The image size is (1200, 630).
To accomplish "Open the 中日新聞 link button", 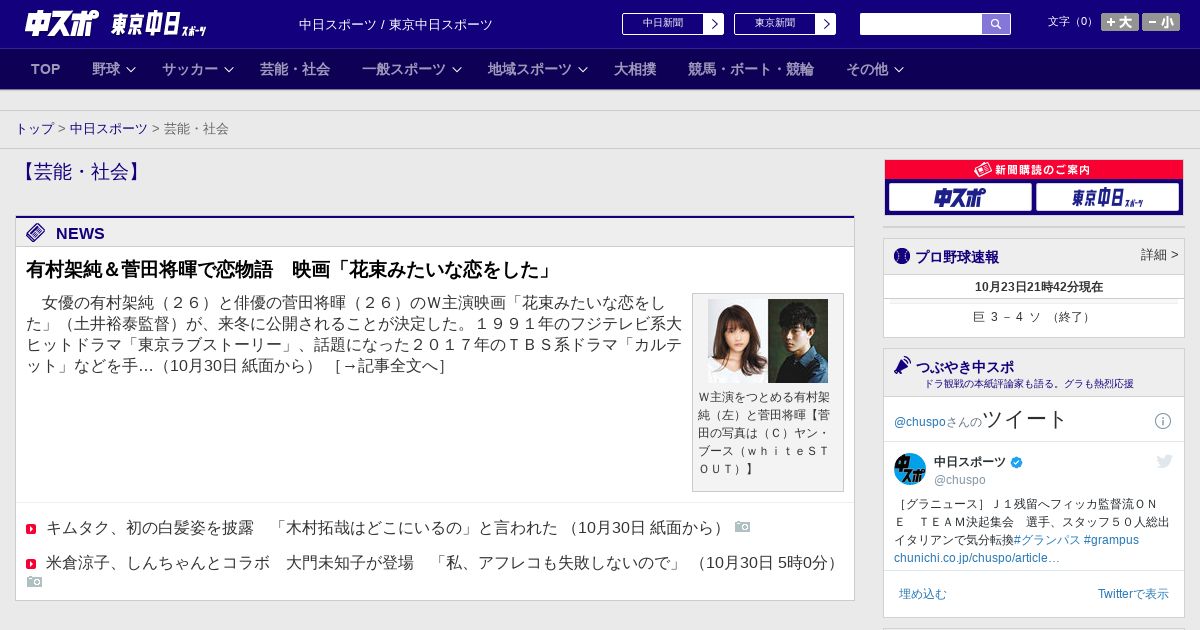I will [663, 24].
